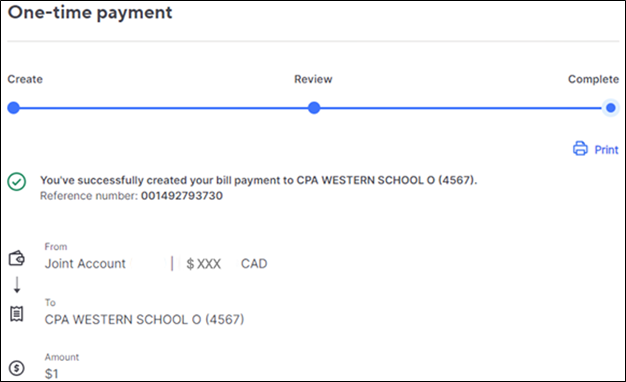Viewport: 626px width, 382px height.
Task: Click the reference number 001492793730
Action: tap(182, 196)
